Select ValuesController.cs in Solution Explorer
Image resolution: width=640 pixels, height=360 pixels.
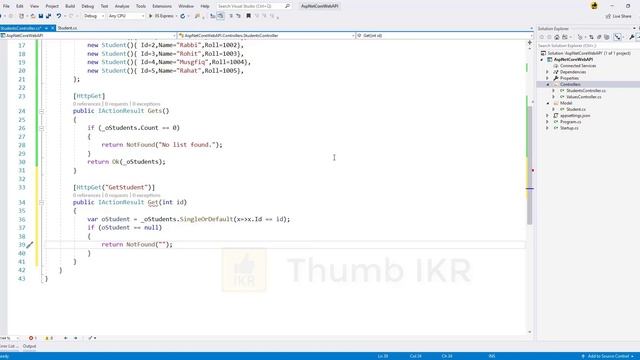584,97
